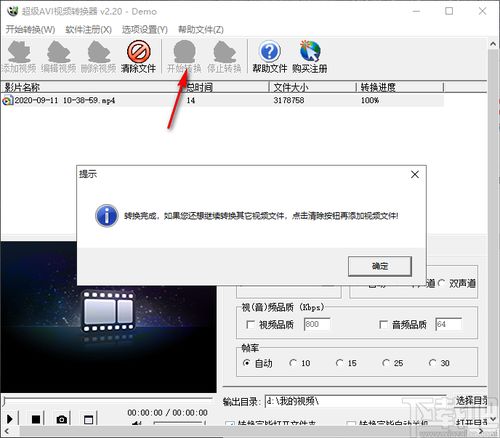Image resolution: width=500 pixels, height=438 pixels.
Task: Click the 清除文件 clear files icon
Action: pos(138,56)
